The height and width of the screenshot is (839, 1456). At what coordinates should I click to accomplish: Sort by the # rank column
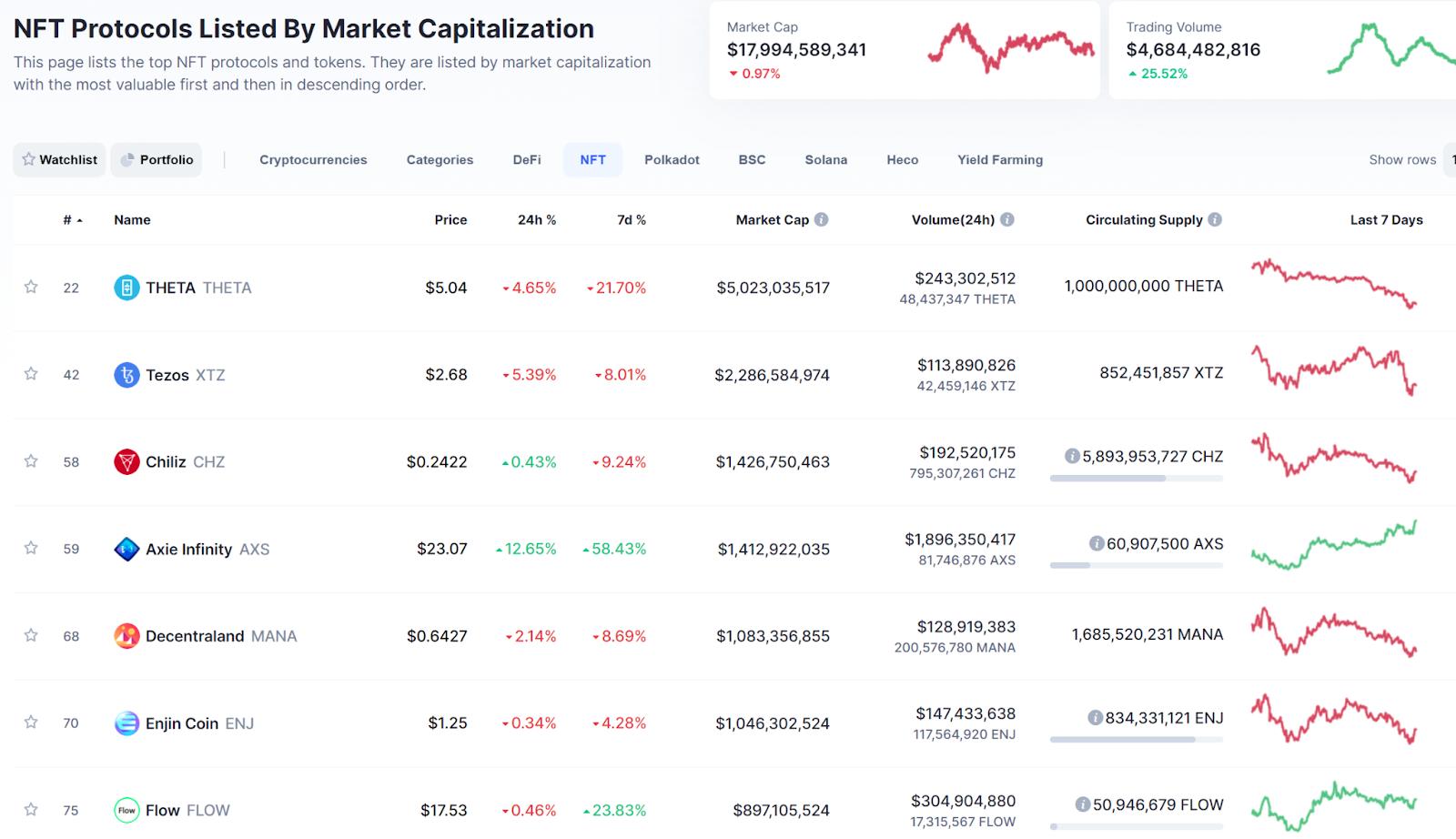click(72, 219)
